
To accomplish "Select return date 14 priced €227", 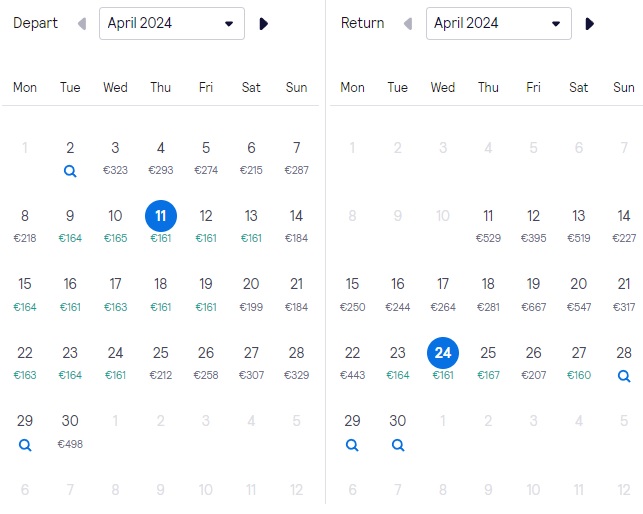I will pyautogui.click(x=624, y=226).
